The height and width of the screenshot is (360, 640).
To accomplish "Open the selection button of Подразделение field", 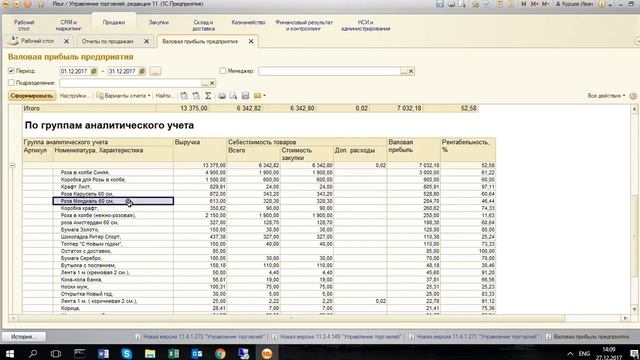I will point(205,83).
